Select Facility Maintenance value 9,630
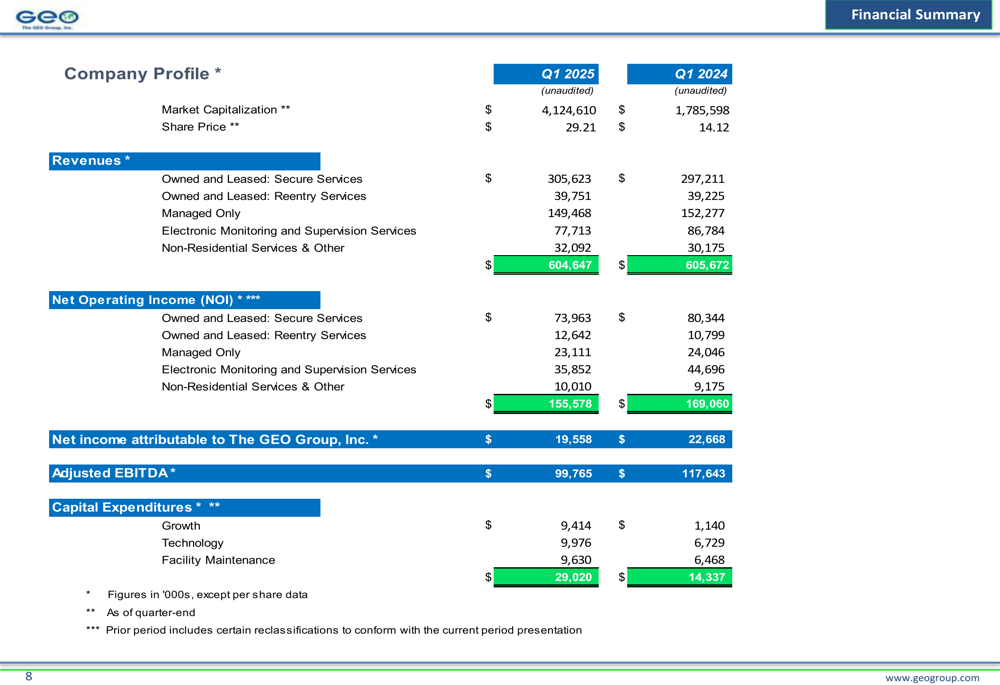 pos(575,561)
